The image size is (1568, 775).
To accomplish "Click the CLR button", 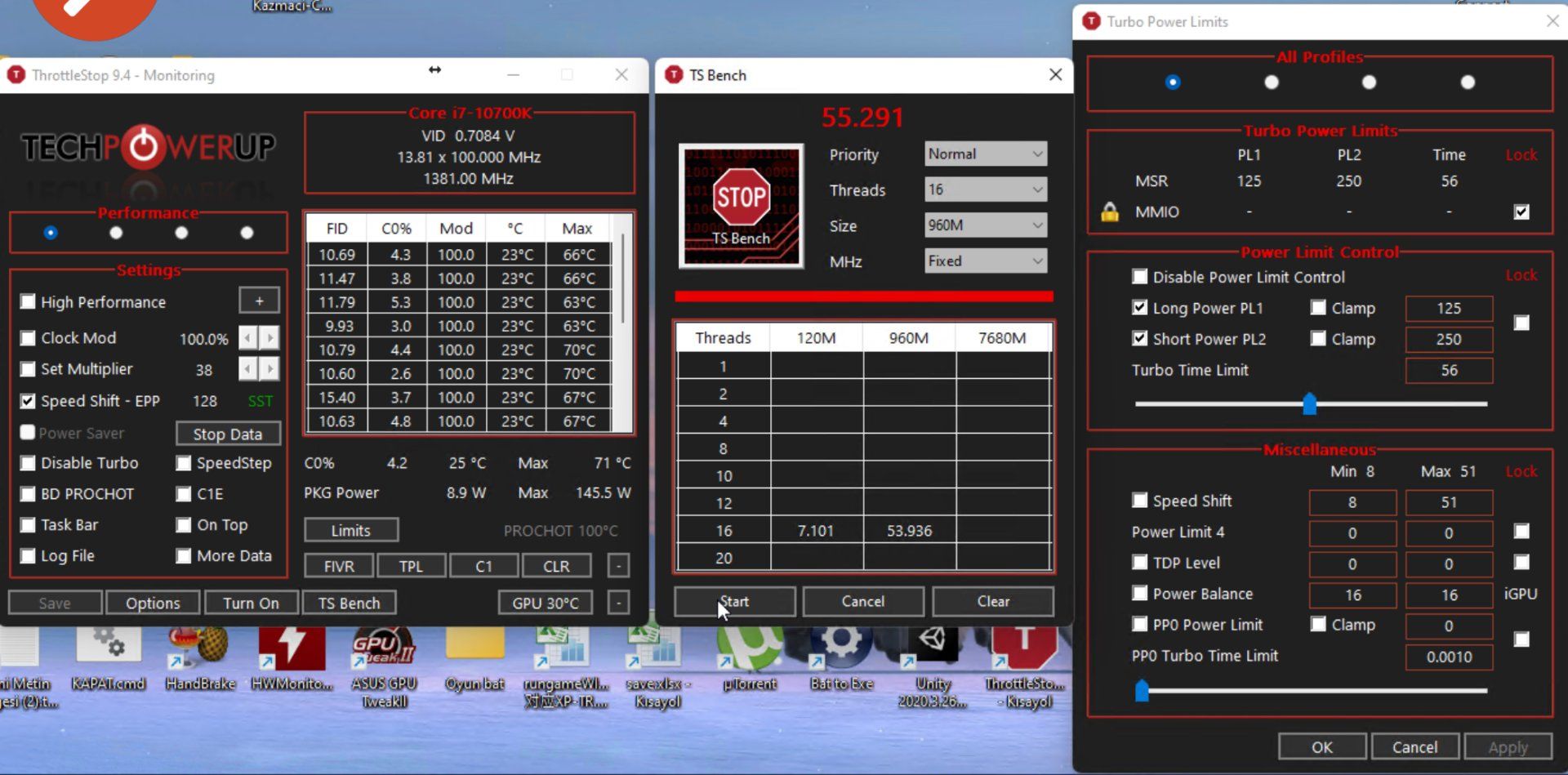I will tap(556, 566).
